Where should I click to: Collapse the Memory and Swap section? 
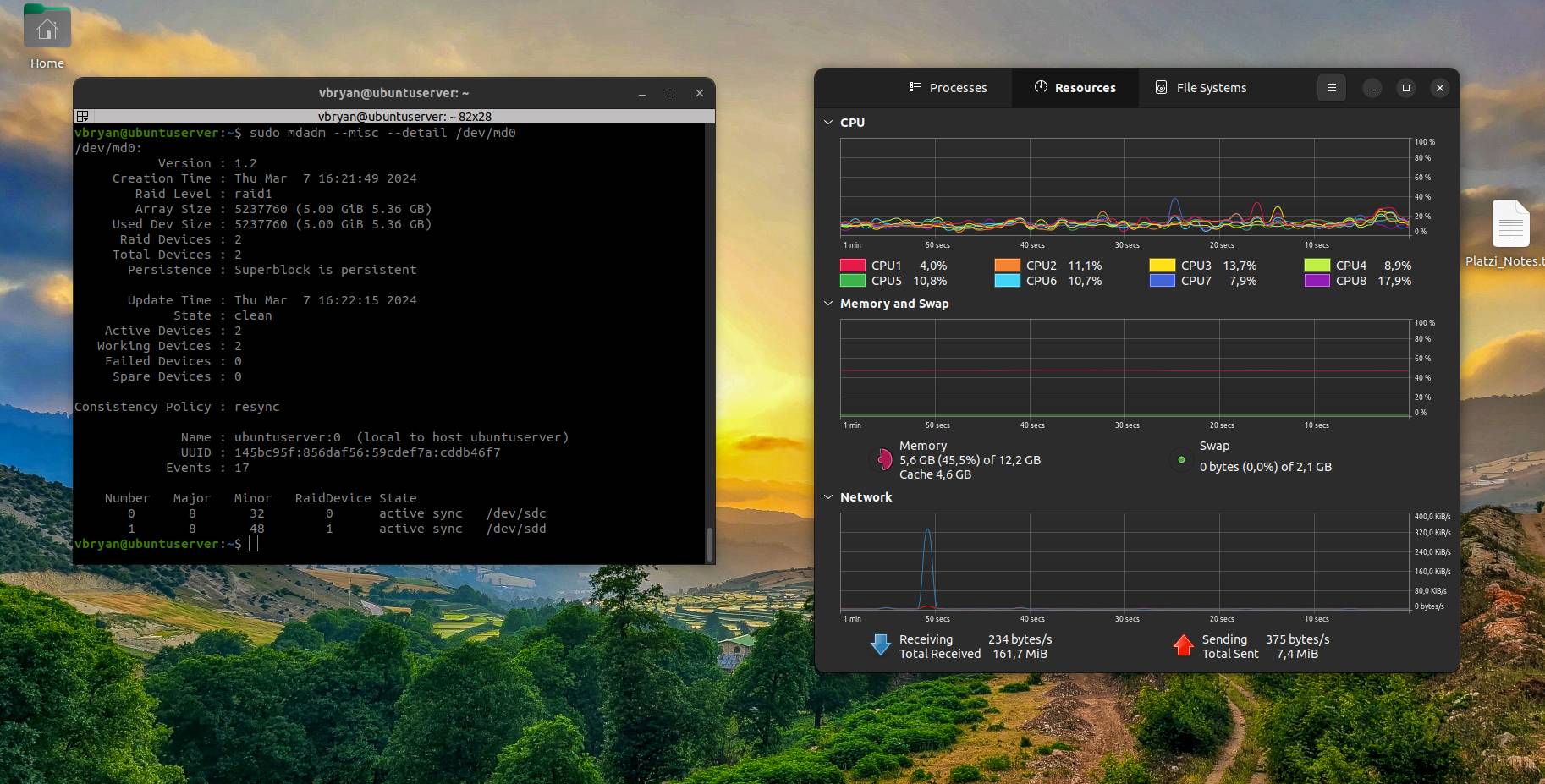pos(828,304)
